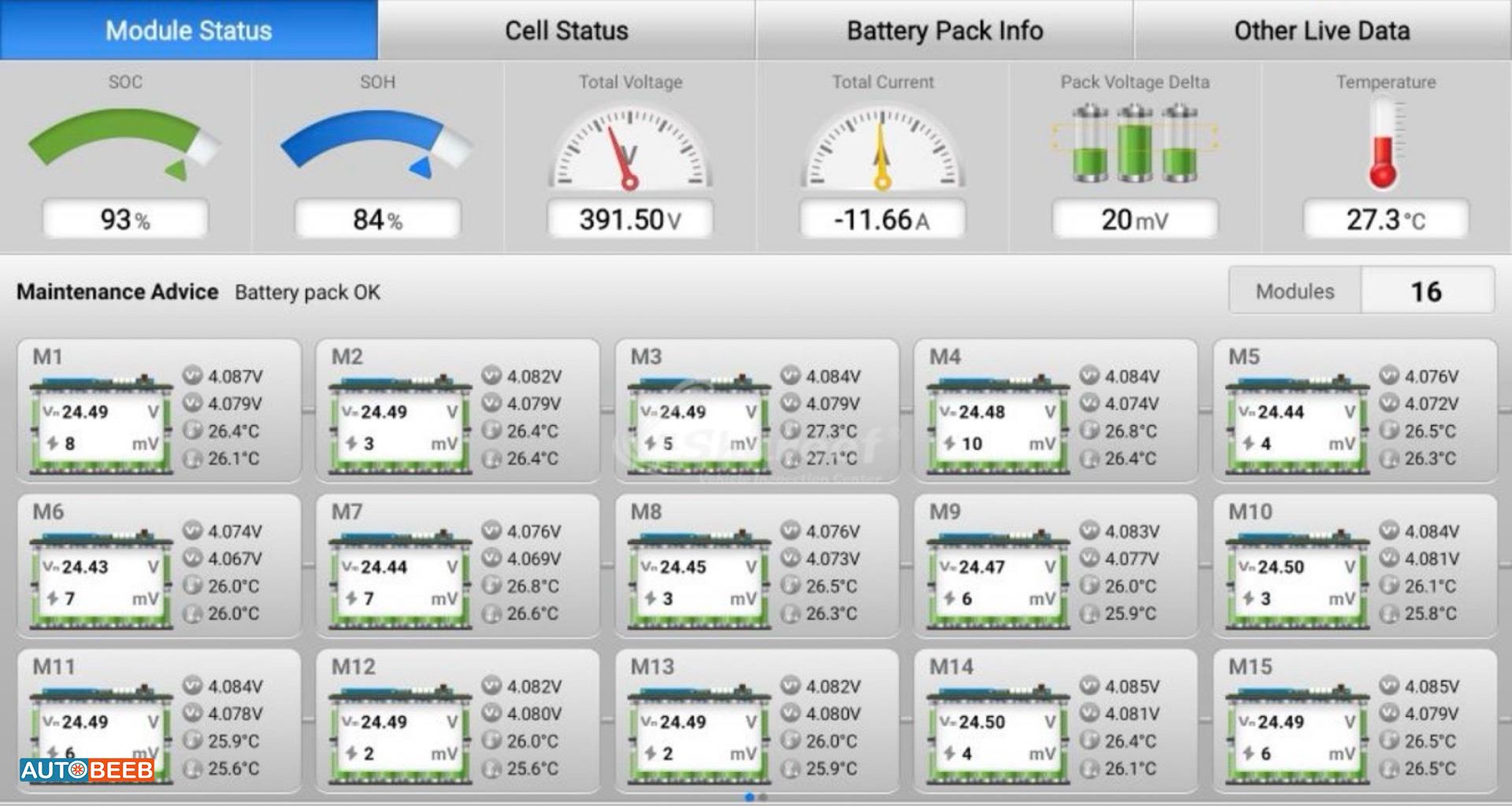Select the M1 module battery icon
Viewport: 1512px width, 806px height.
[x=101, y=425]
